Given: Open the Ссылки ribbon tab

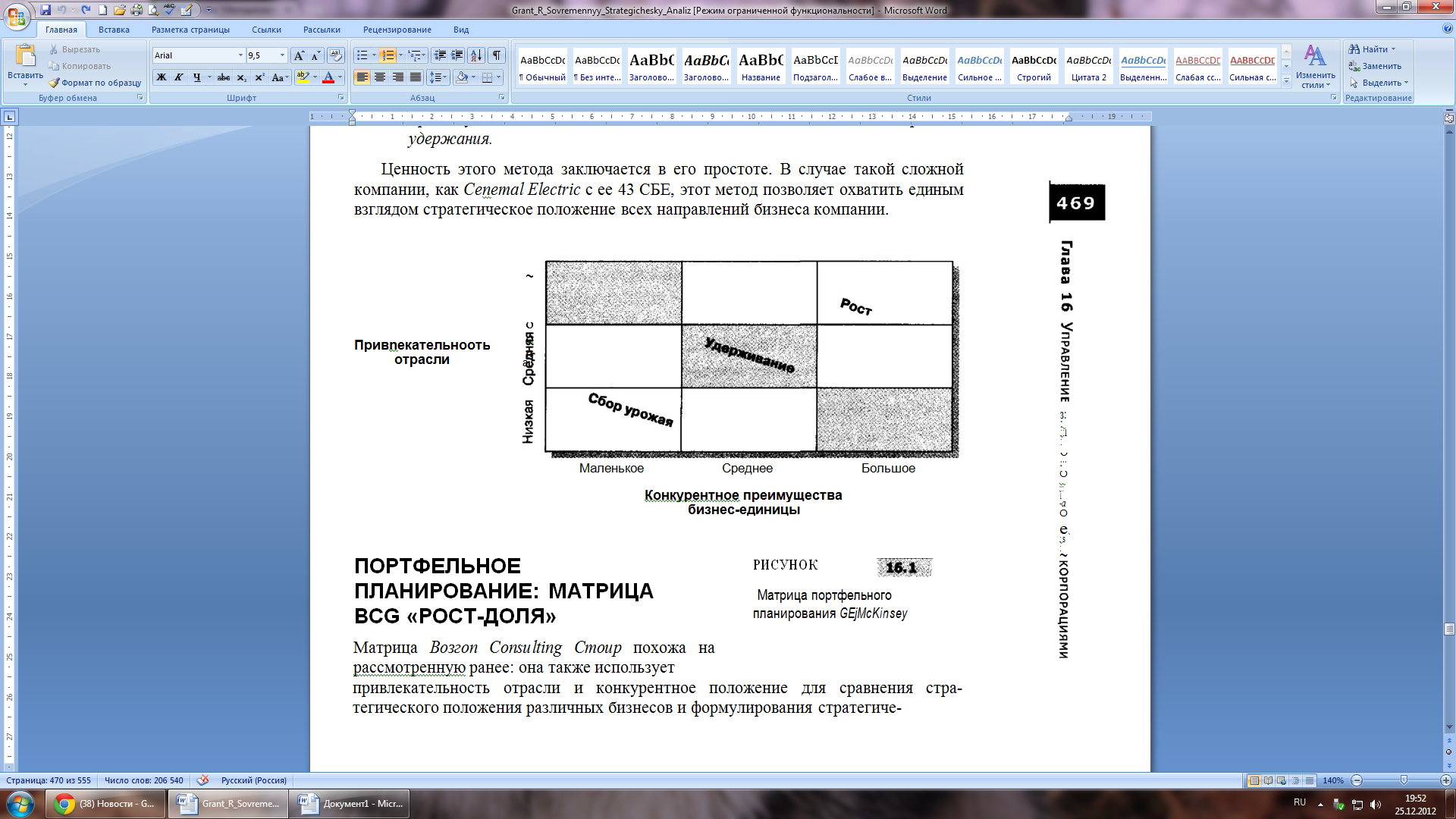Looking at the screenshot, I should (266, 30).
